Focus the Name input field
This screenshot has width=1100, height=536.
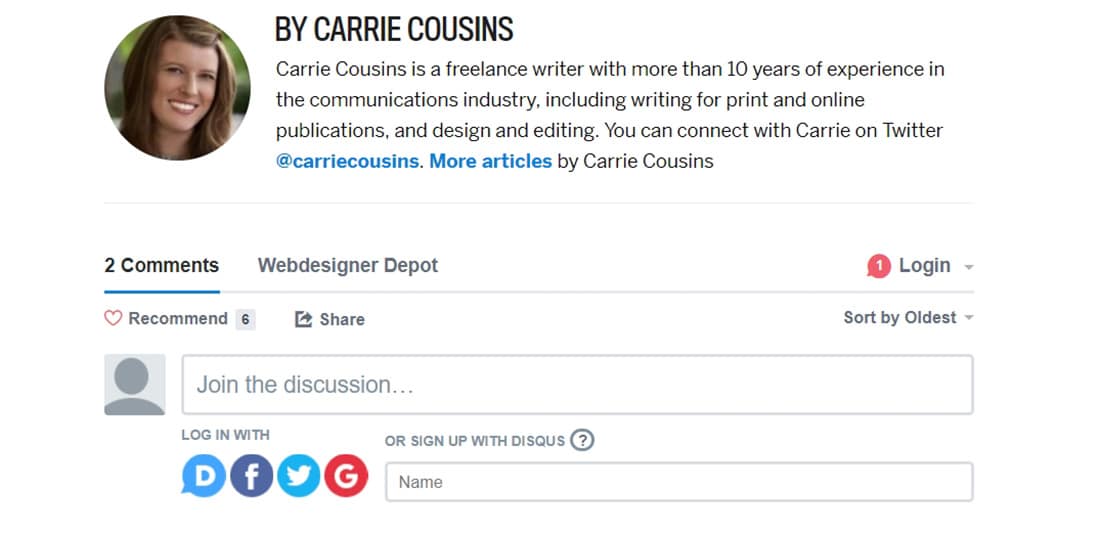pyautogui.click(x=679, y=482)
